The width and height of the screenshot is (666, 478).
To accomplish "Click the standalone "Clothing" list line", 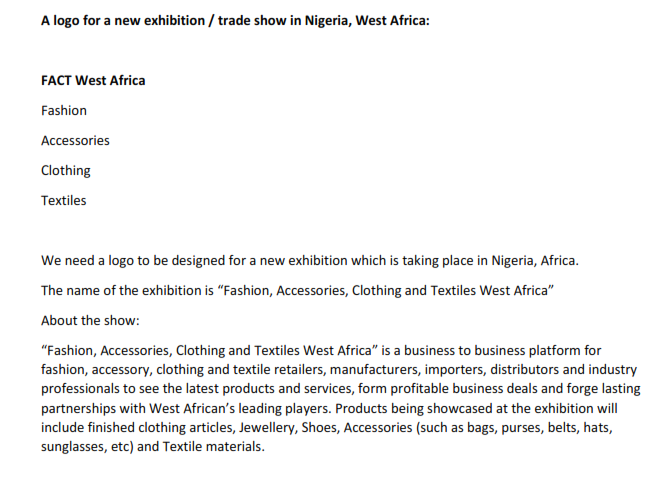I will 66,170.
